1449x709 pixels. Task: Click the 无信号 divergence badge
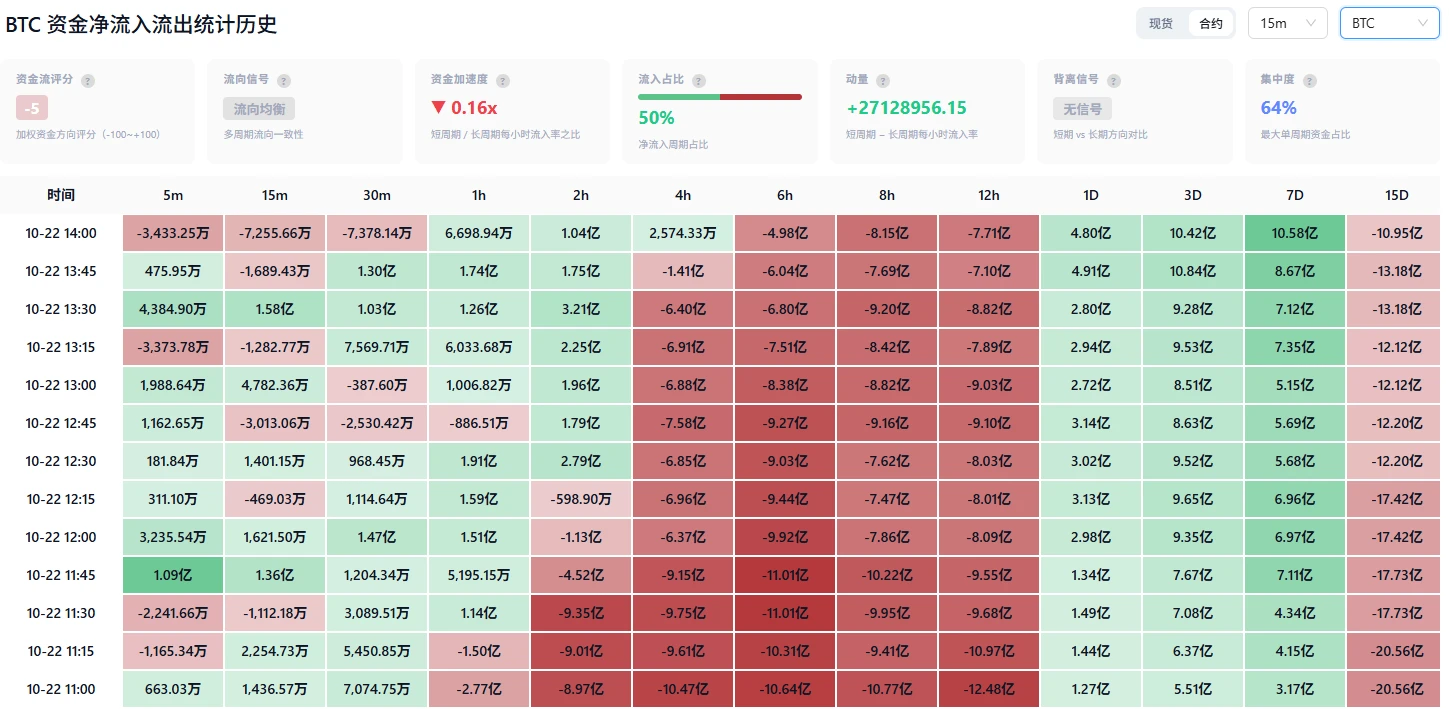[1083, 109]
